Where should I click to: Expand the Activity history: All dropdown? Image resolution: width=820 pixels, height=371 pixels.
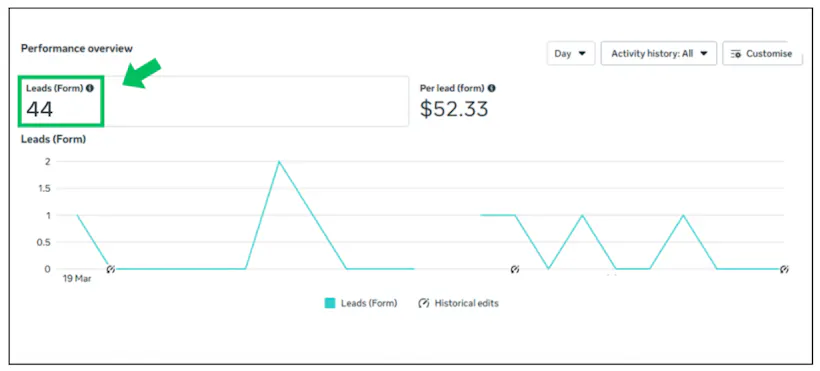[x=659, y=54]
